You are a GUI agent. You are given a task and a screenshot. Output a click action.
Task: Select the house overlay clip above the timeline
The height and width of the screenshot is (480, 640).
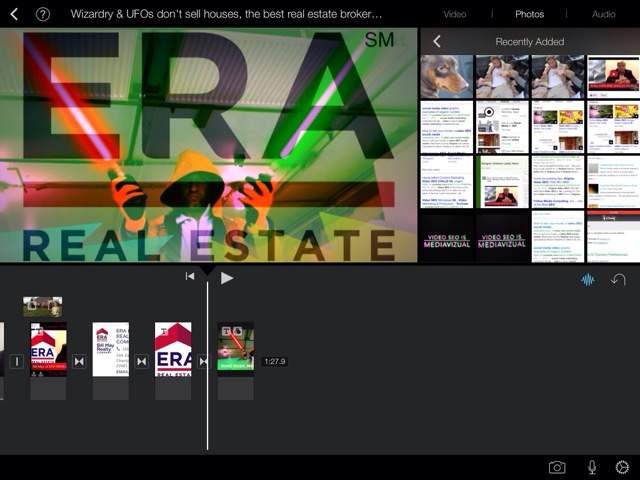pos(43,307)
